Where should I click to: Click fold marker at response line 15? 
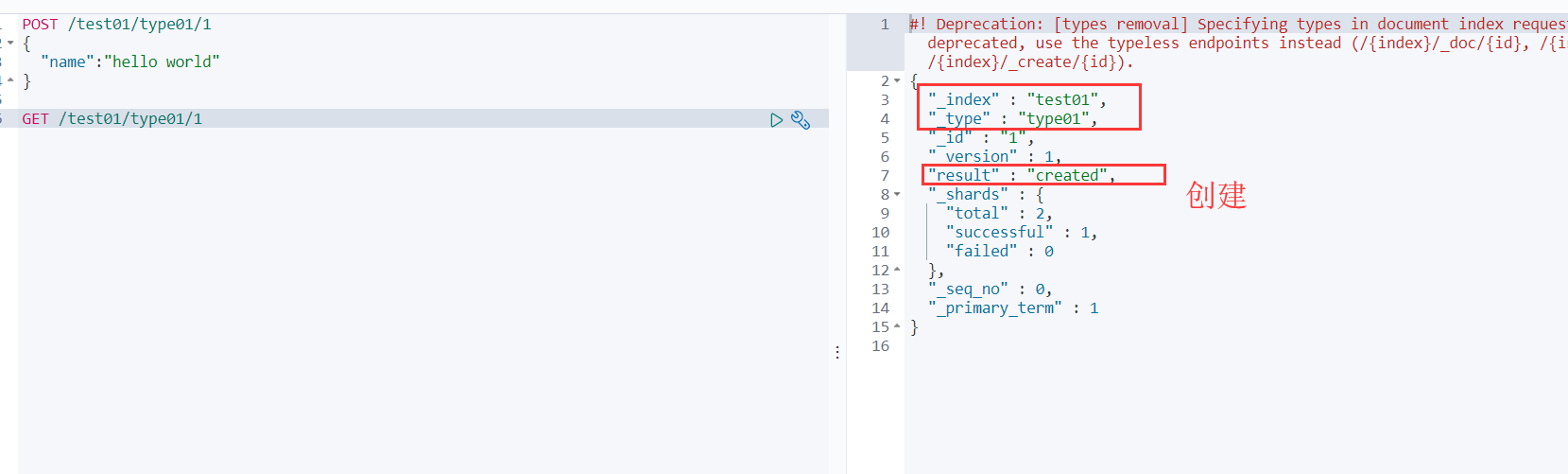[x=897, y=327]
